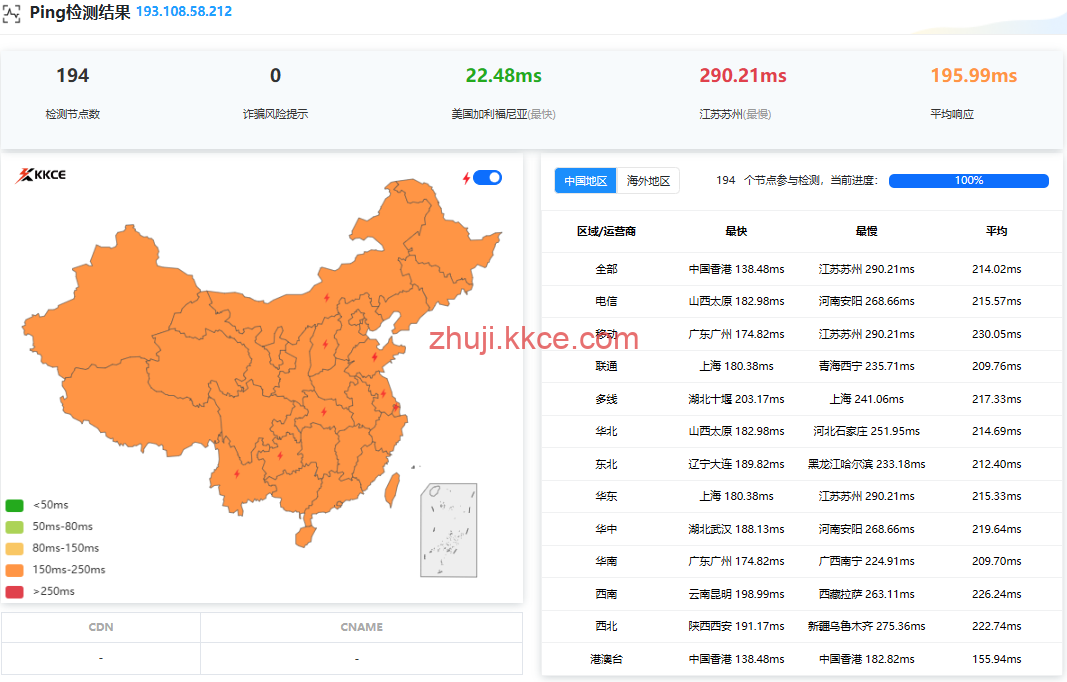1067x682 pixels.
Task: Click the 平均 column header
Action: tap(996, 231)
